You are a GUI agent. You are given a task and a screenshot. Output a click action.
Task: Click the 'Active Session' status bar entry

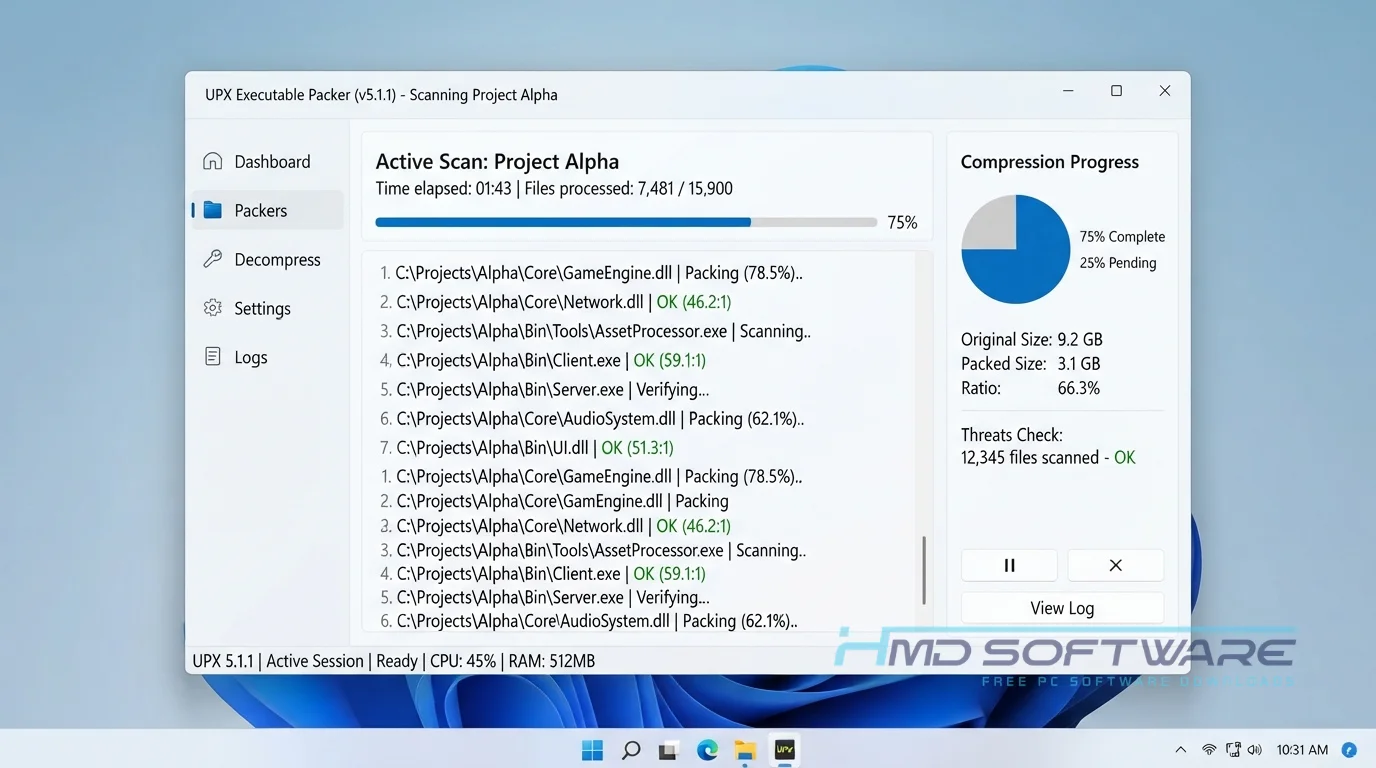[315, 661]
